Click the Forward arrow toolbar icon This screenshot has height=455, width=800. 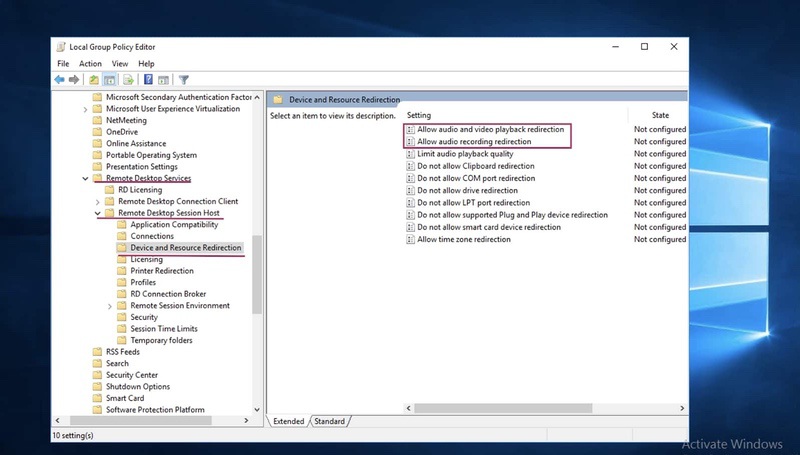pos(74,80)
